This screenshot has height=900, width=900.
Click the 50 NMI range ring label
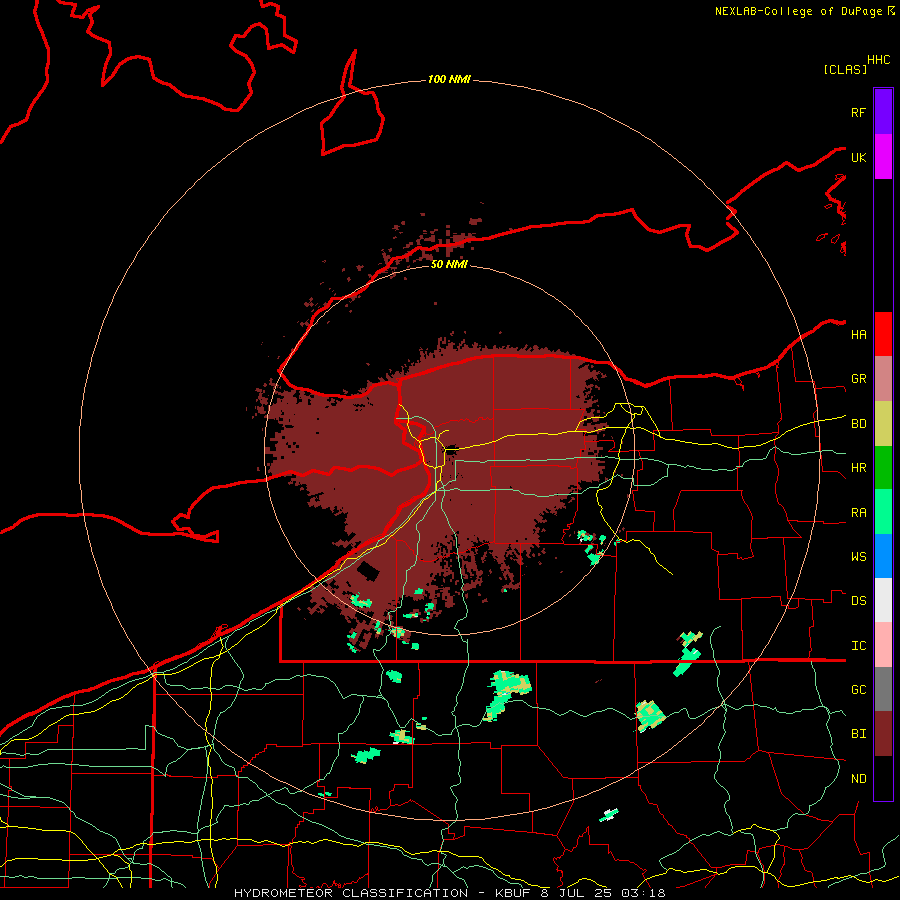click(x=449, y=264)
